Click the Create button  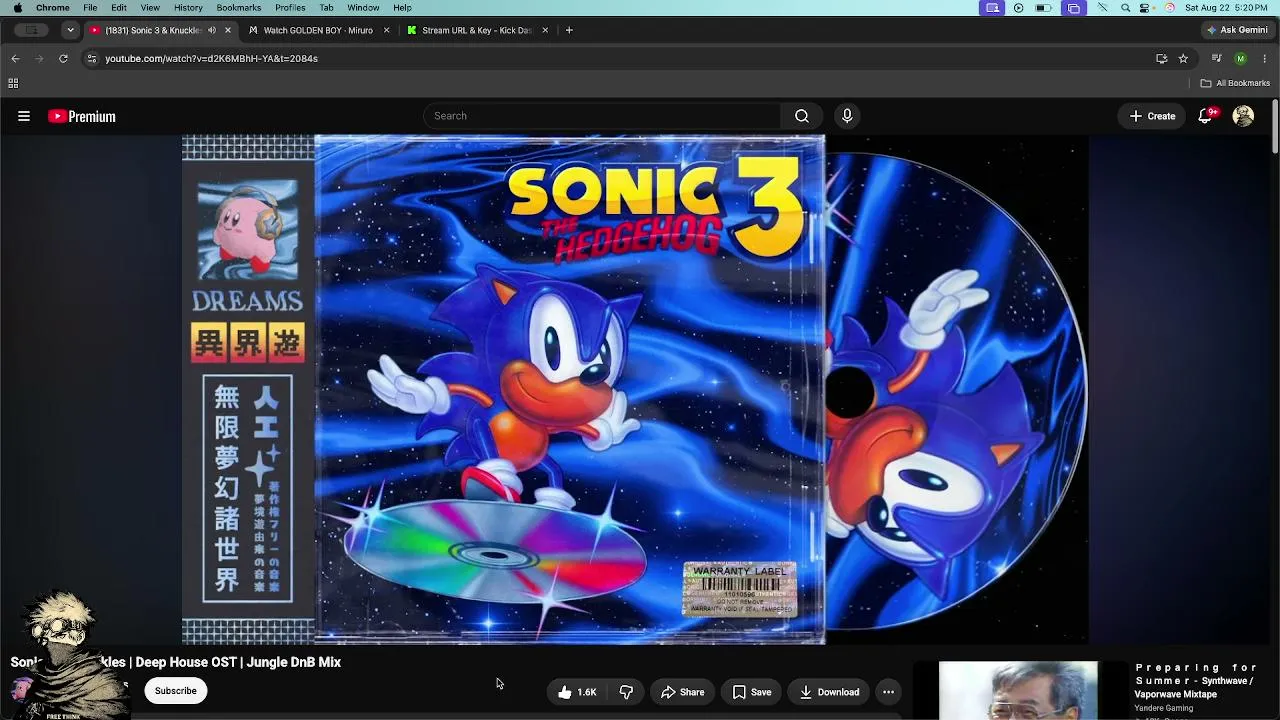click(1152, 116)
